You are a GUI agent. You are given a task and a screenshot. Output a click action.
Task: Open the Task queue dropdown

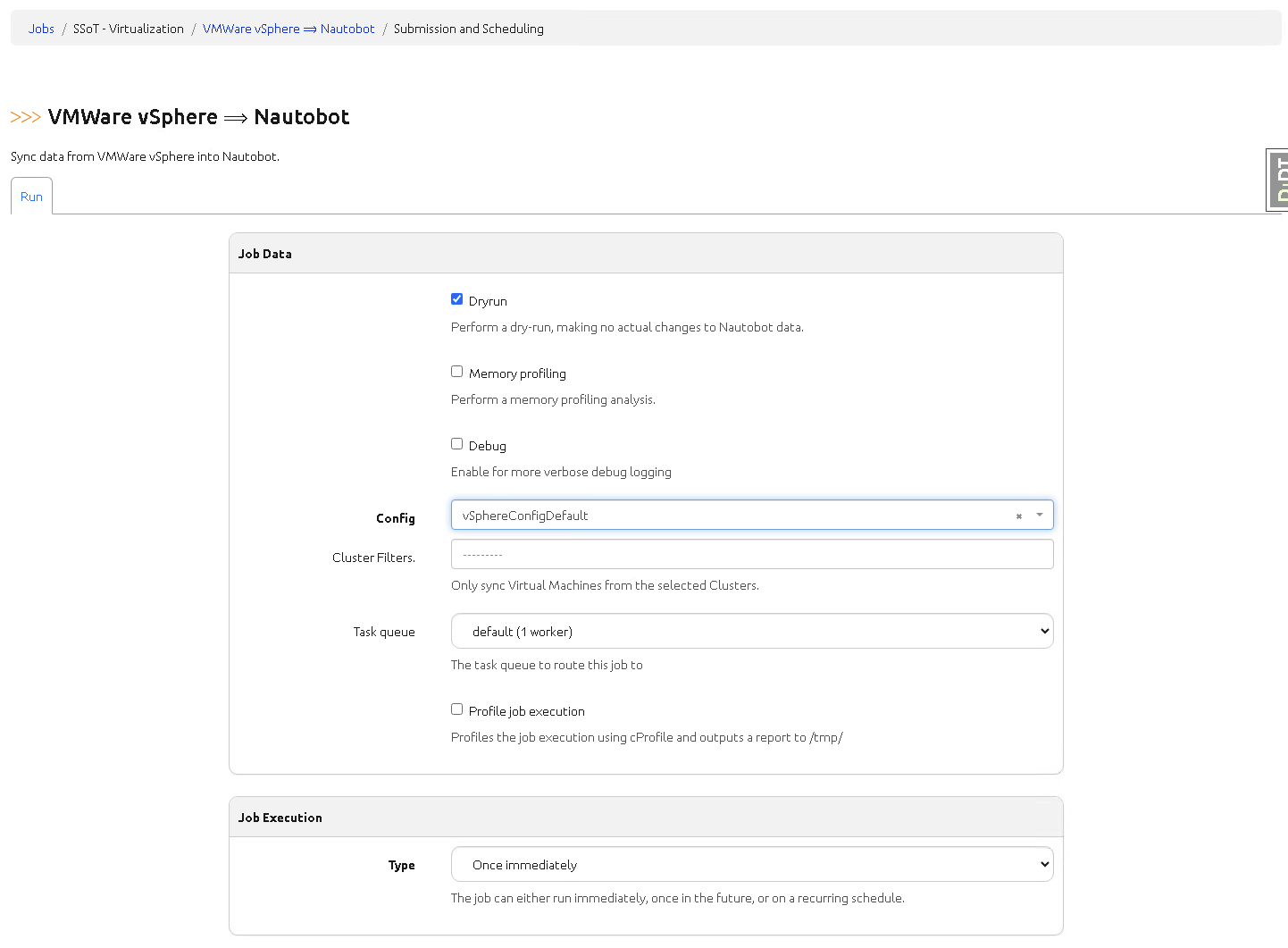pos(751,631)
